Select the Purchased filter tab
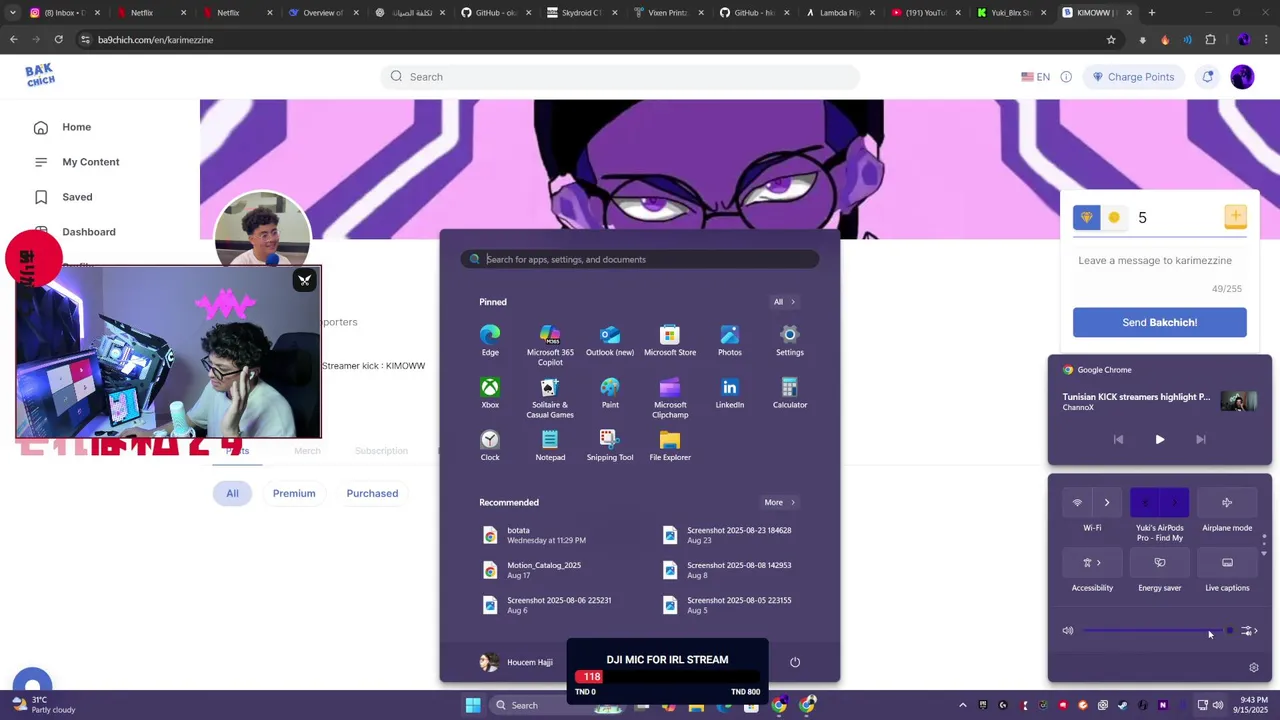 372,493
